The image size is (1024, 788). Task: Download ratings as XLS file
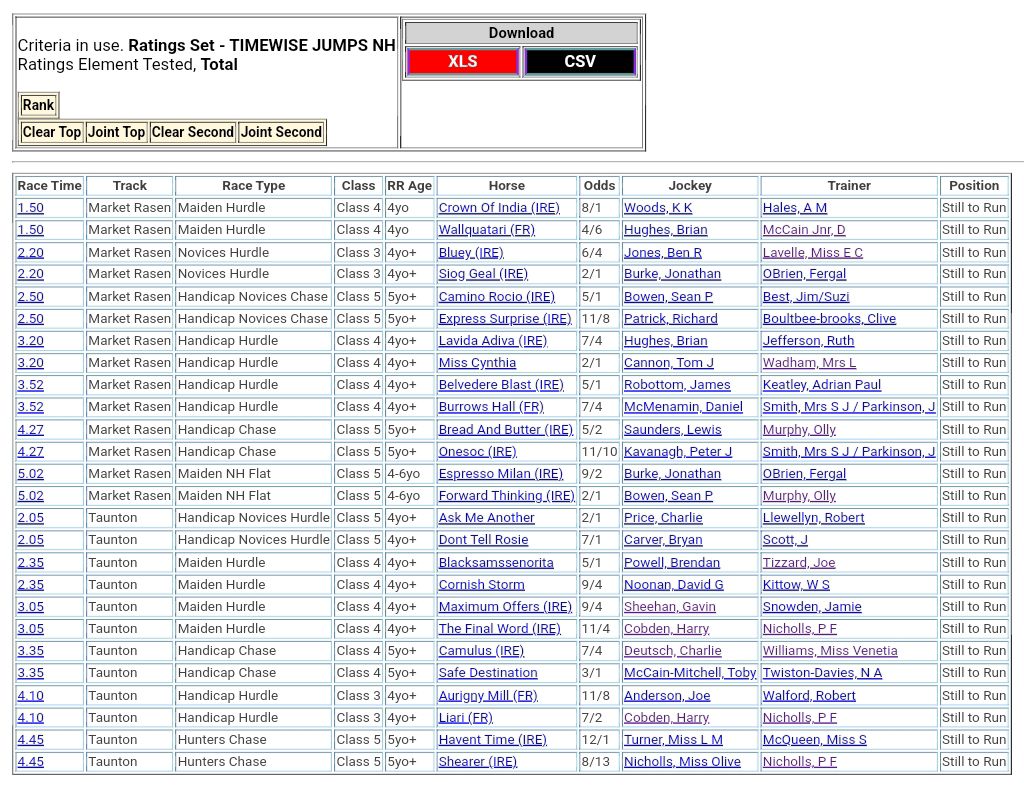click(462, 62)
